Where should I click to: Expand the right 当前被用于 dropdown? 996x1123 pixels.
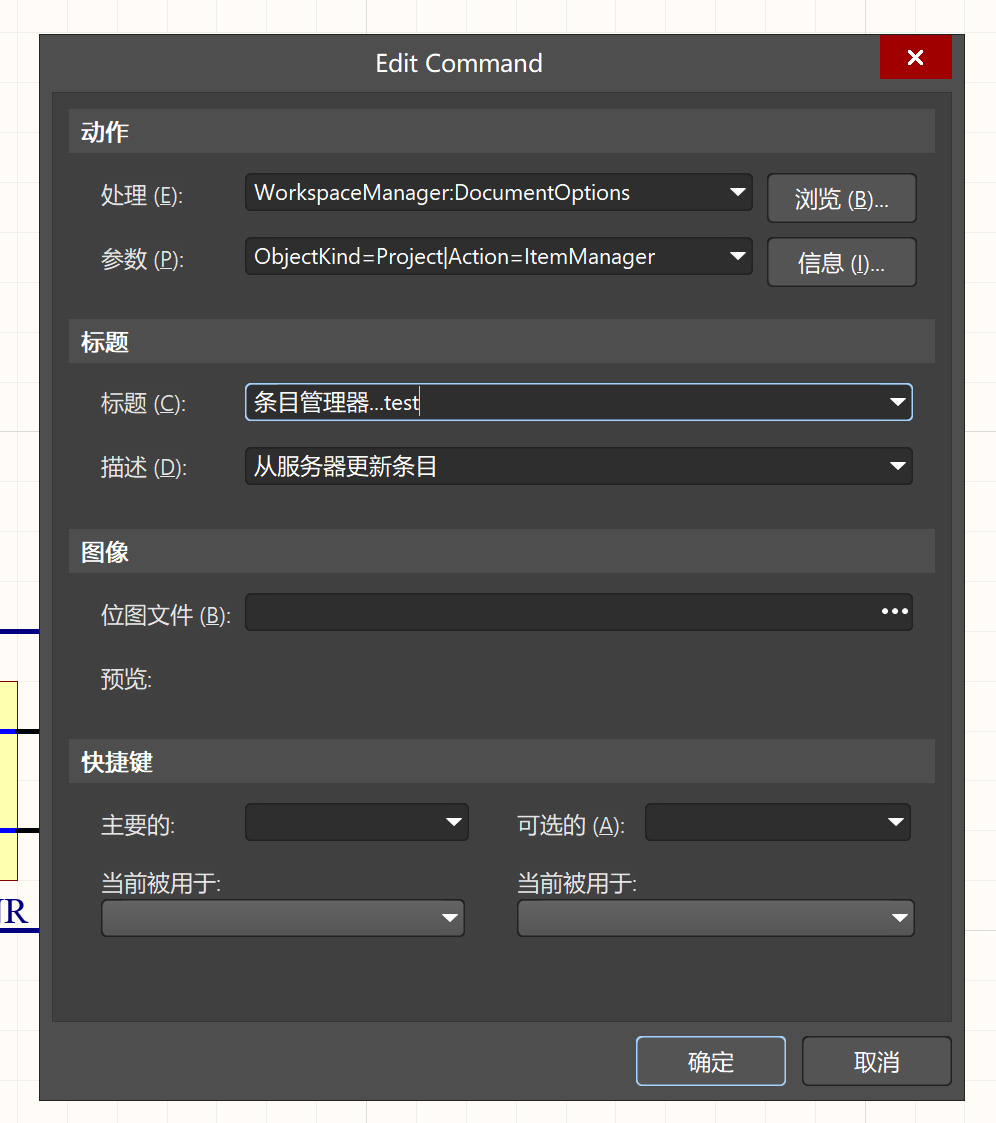tap(900, 918)
